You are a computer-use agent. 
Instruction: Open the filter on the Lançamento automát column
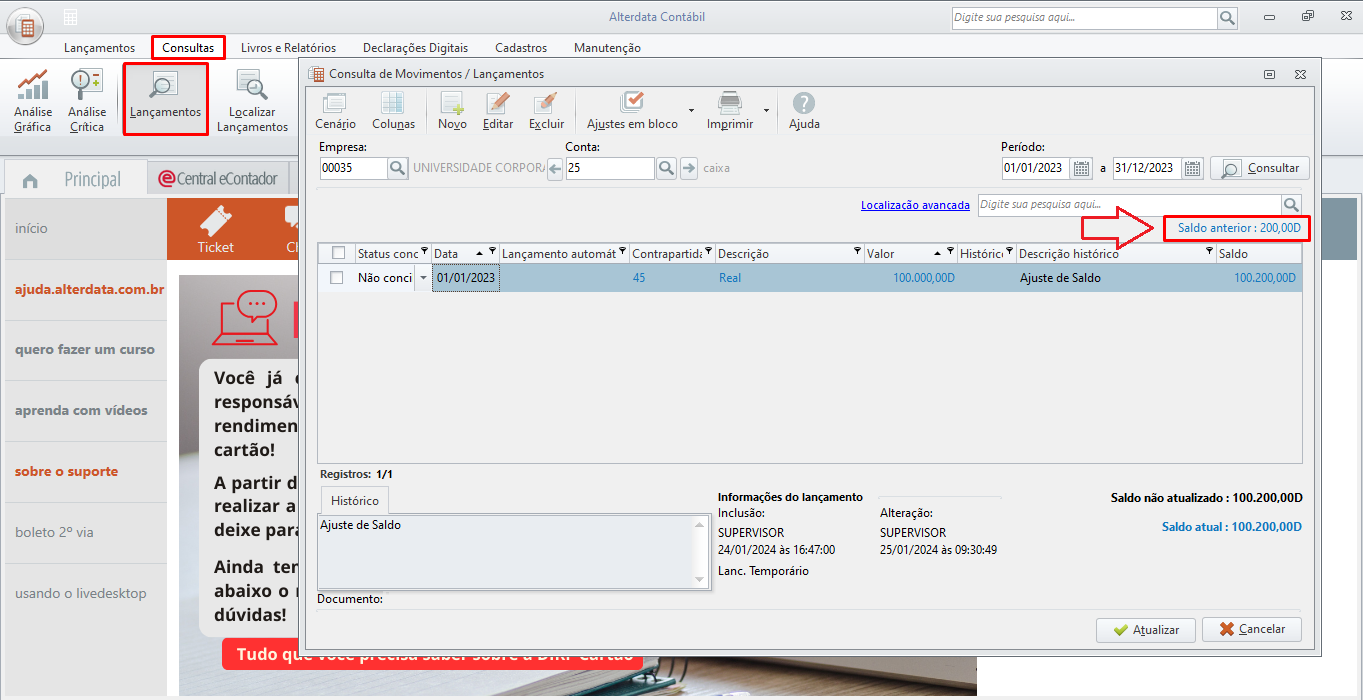click(x=623, y=251)
